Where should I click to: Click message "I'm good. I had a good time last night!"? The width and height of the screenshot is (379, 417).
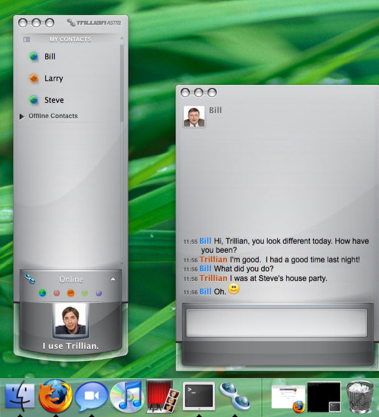click(295, 259)
